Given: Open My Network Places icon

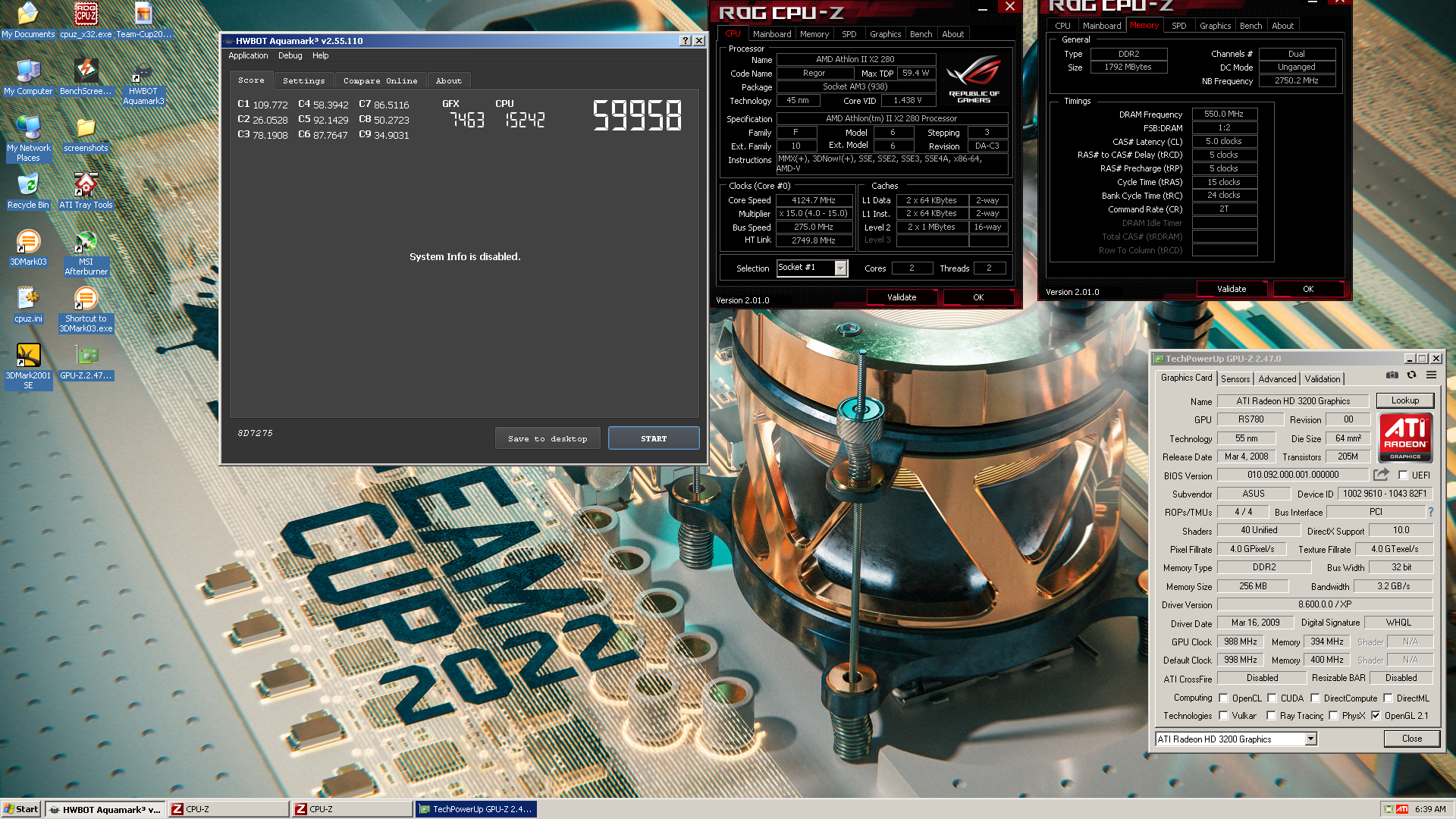Looking at the screenshot, I should 28,139.
